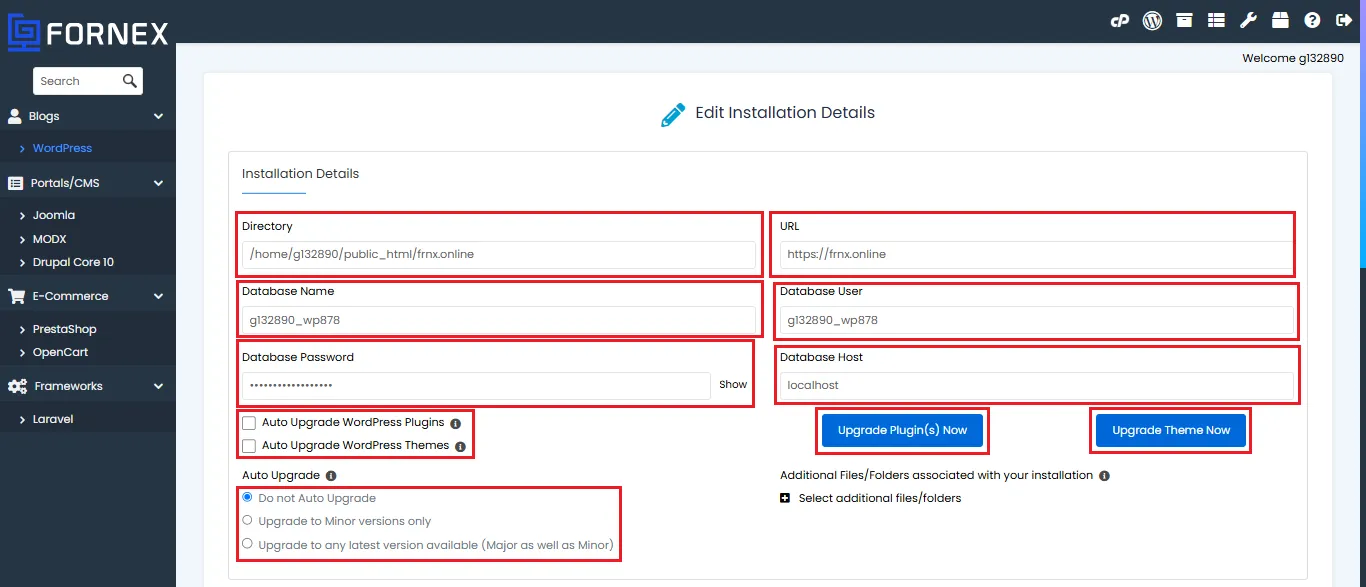
Task: Click the Database Host field
Action: click(x=1036, y=385)
